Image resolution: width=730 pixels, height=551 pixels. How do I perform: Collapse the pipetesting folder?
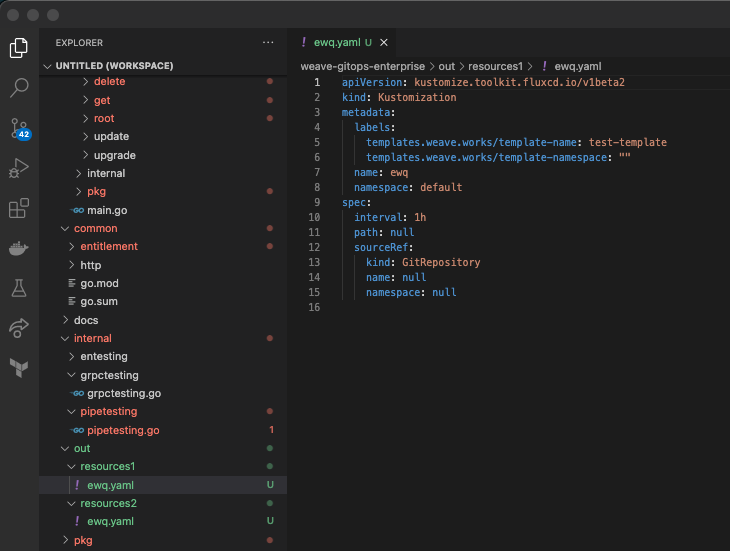(163, 411)
